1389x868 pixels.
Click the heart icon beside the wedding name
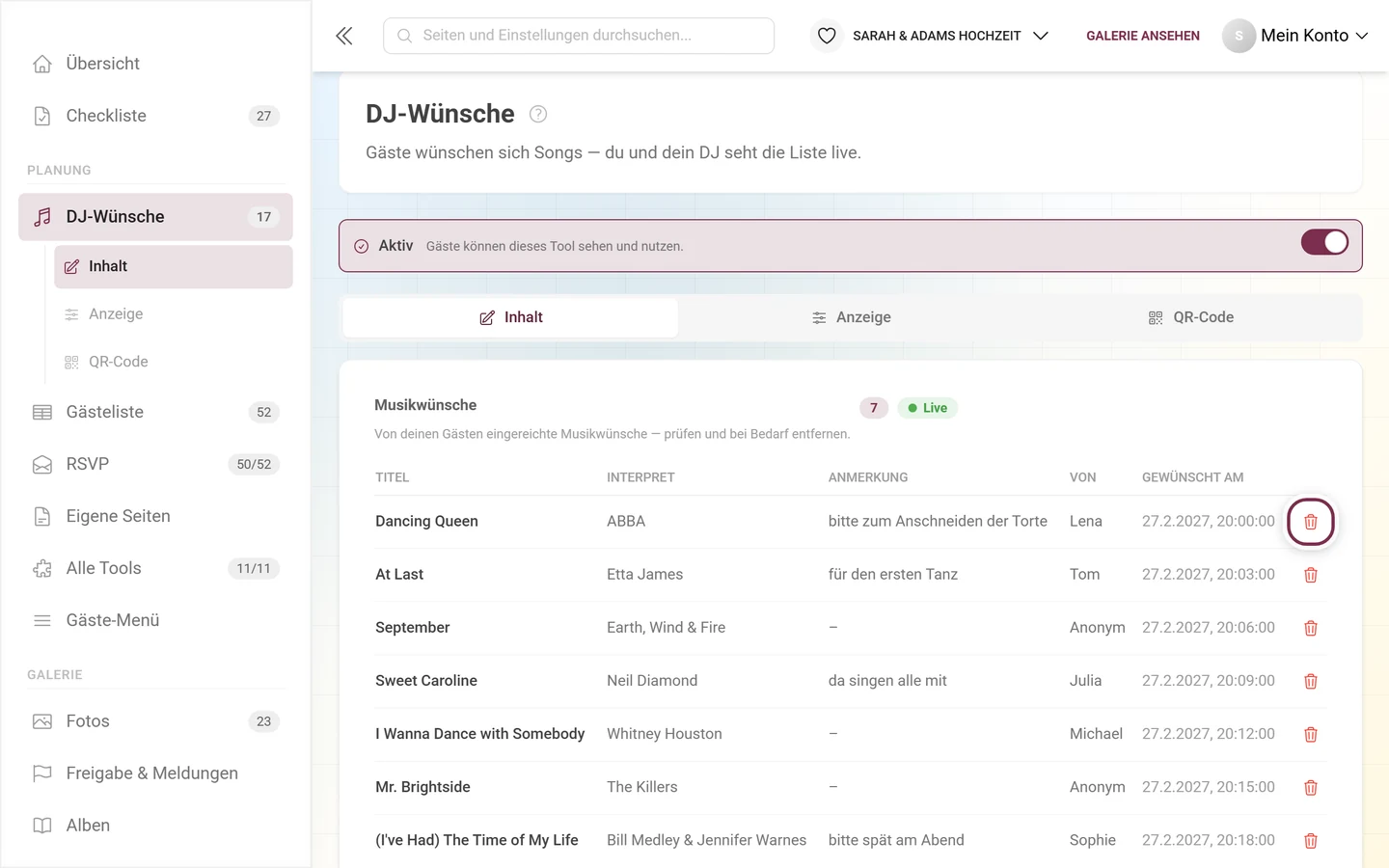827,36
